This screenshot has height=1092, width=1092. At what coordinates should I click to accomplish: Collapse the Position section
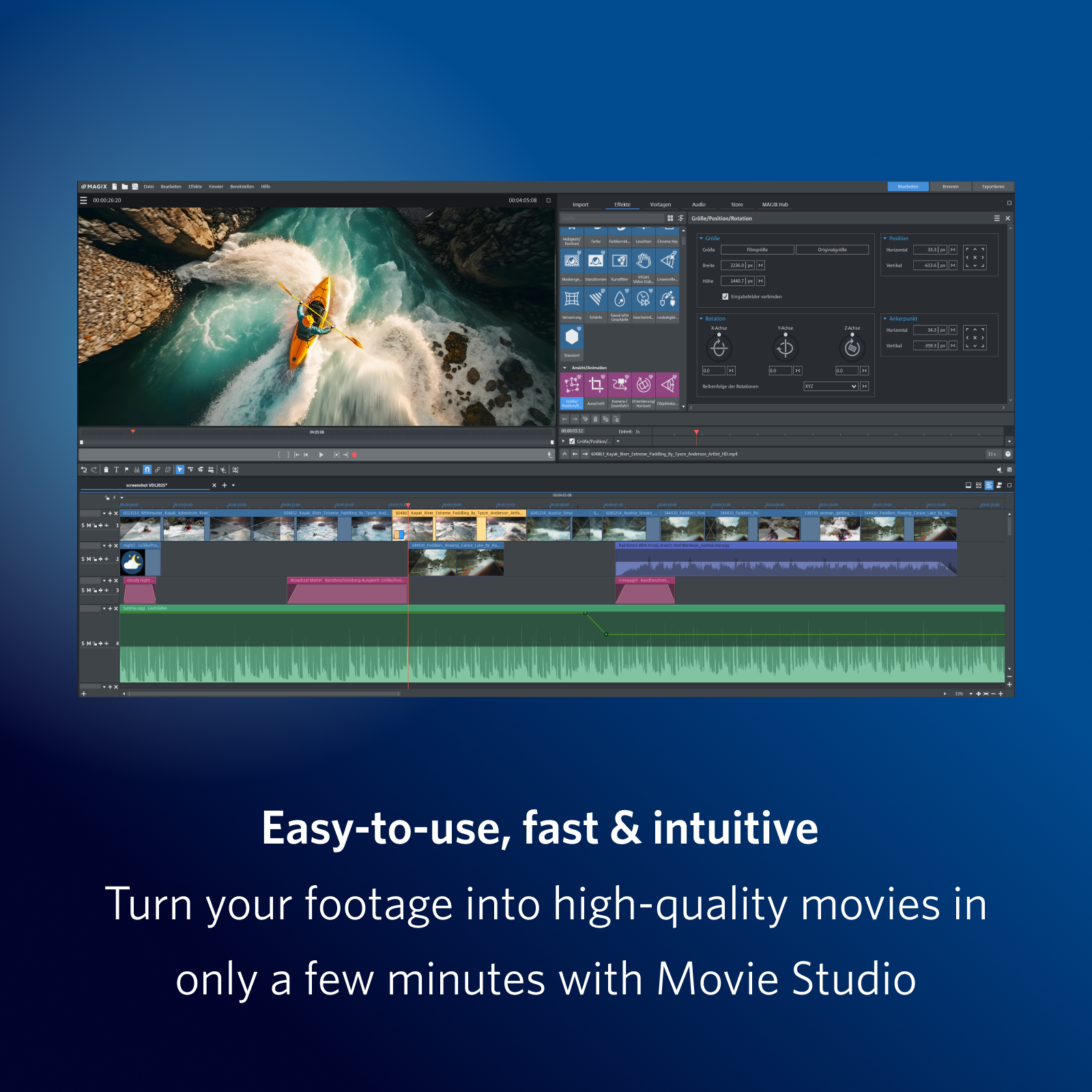[885, 238]
